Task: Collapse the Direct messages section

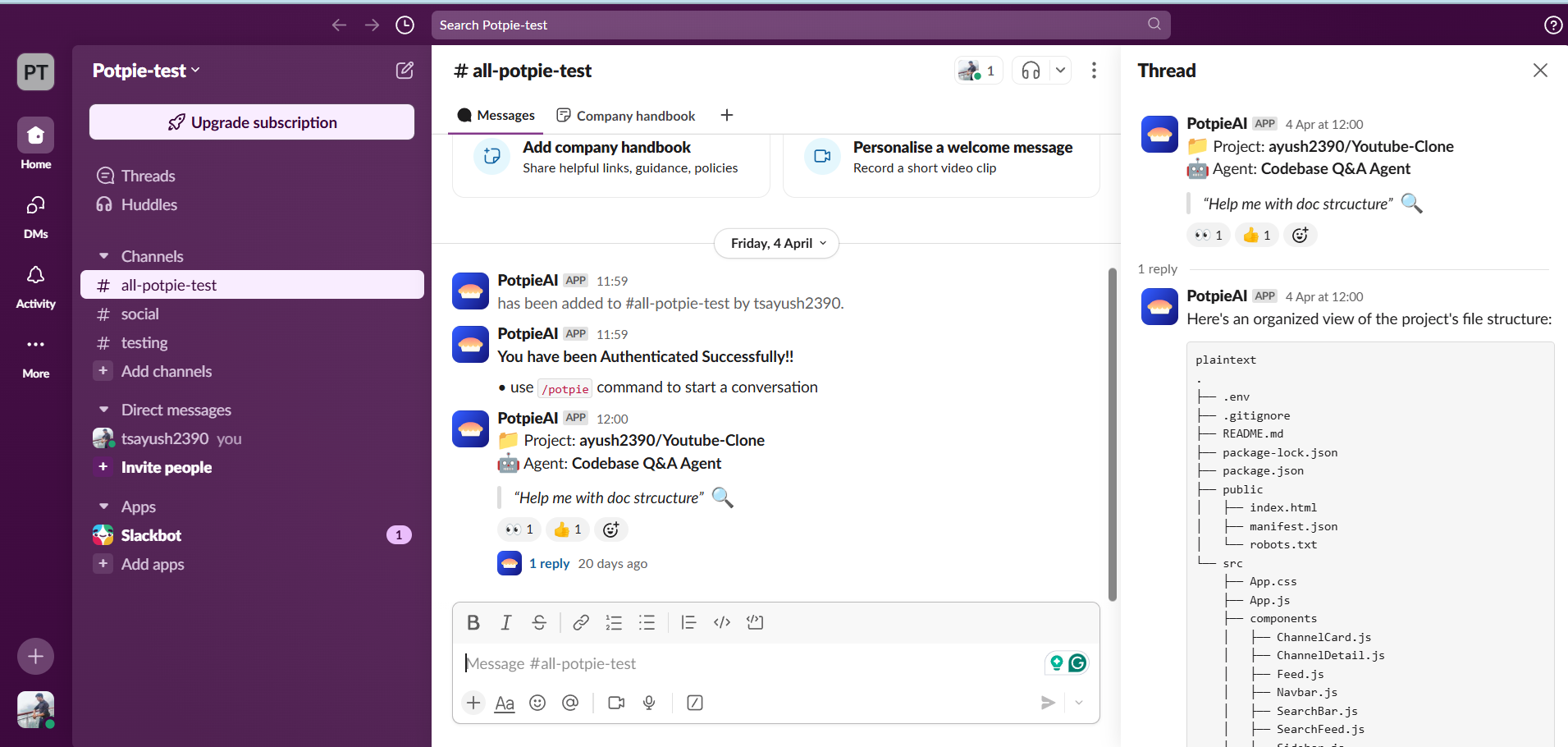Action: pos(104,410)
